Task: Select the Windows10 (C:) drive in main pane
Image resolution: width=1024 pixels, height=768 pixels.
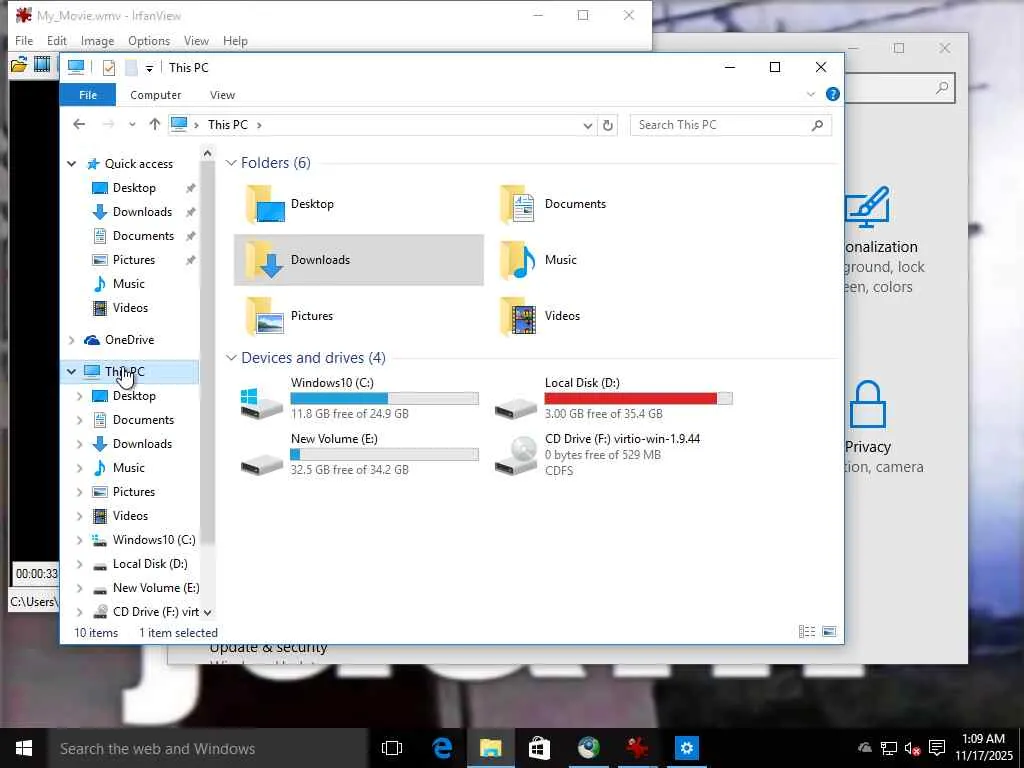Action: coord(359,398)
